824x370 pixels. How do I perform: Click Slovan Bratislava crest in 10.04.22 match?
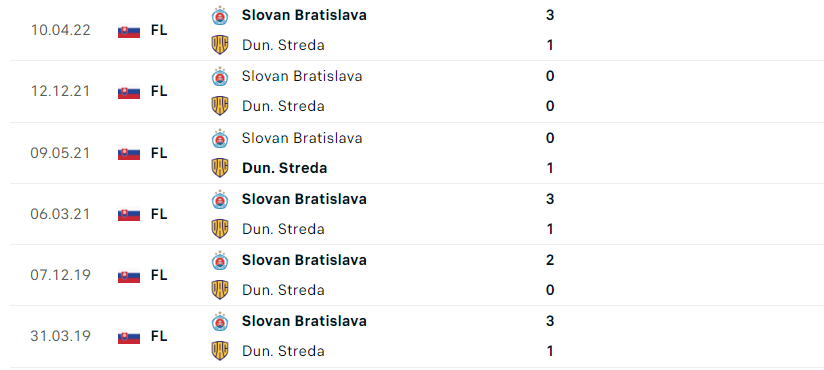(x=220, y=16)
